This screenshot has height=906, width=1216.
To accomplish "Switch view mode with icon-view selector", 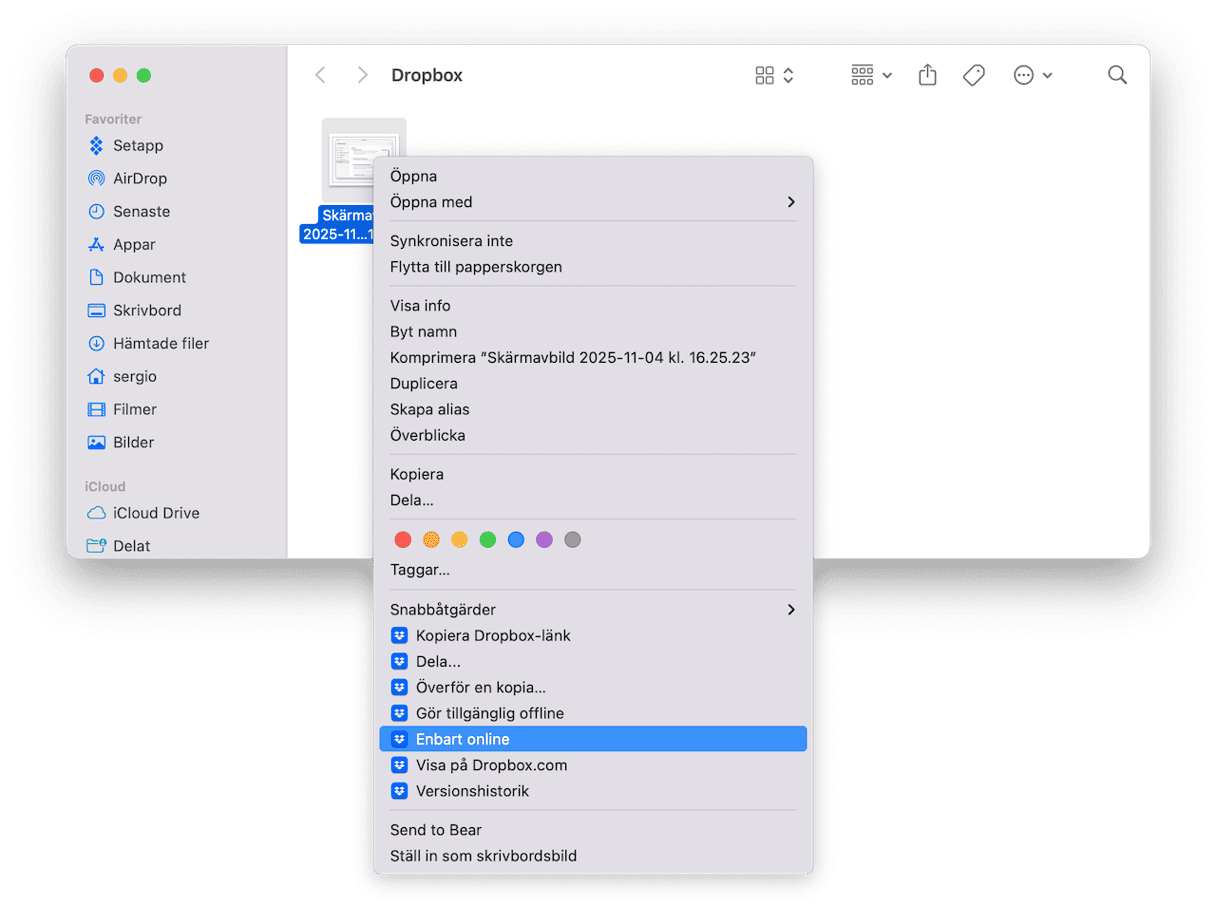I will pyautogui.click(x=775, y=75).
